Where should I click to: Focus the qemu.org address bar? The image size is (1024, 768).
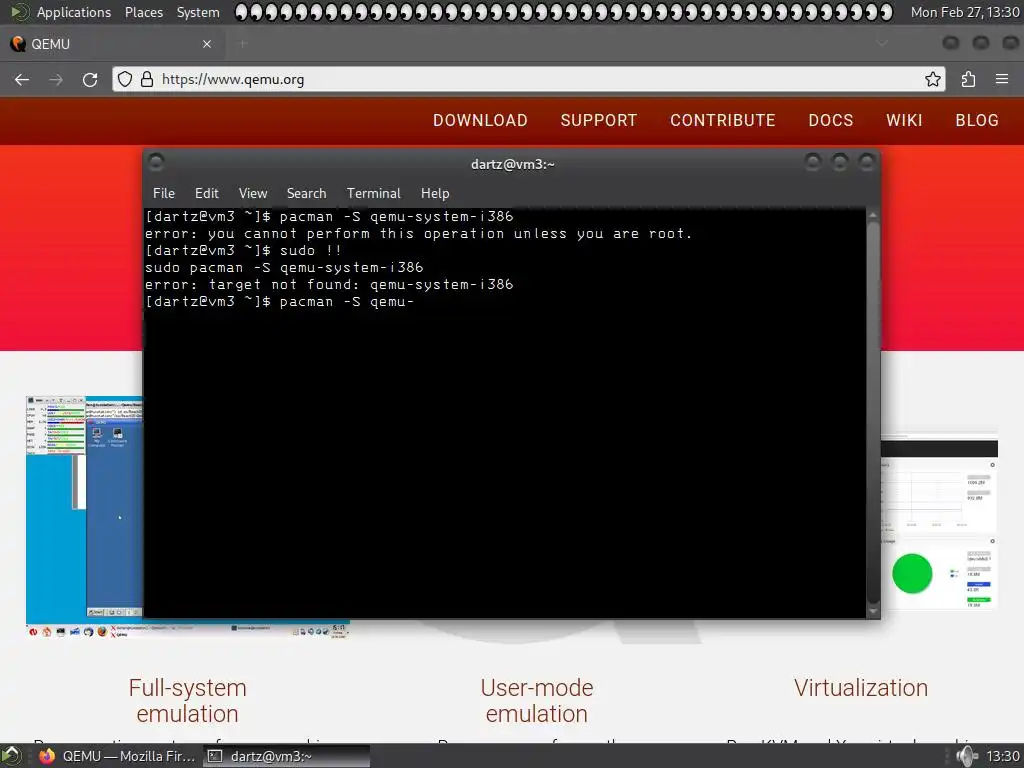coord(529,80)
